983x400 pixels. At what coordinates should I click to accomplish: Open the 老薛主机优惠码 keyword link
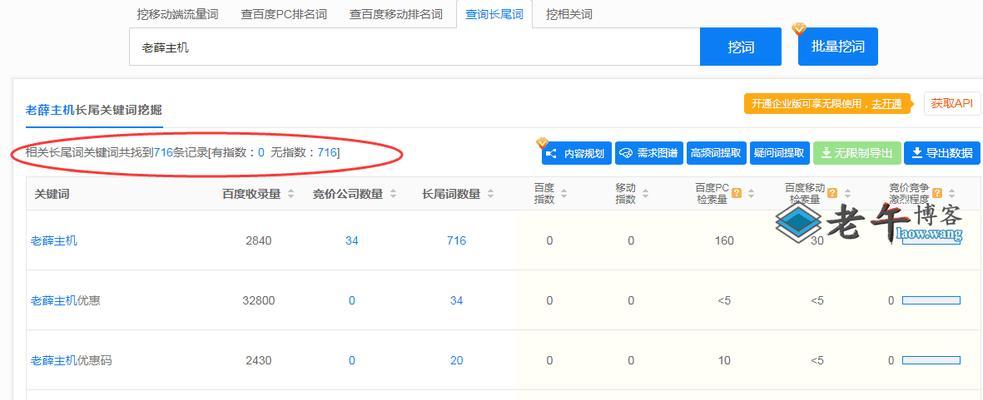[71, 361]
